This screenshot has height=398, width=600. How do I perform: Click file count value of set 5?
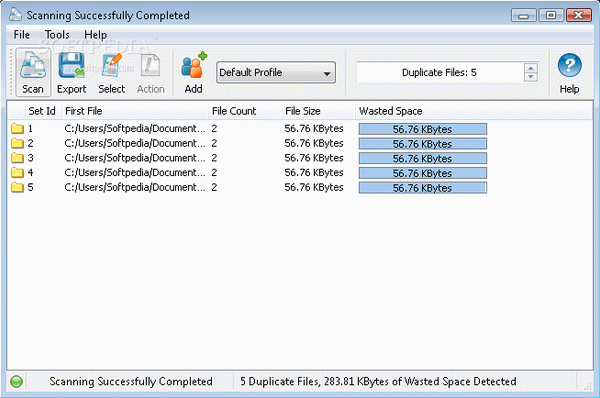point(214,188)
